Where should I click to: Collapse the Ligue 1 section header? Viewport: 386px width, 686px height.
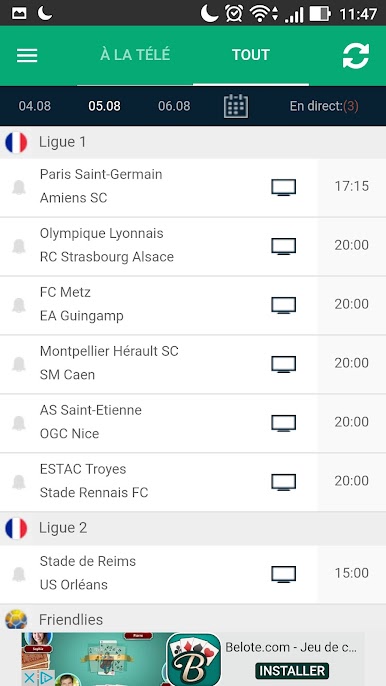point(193,142)
